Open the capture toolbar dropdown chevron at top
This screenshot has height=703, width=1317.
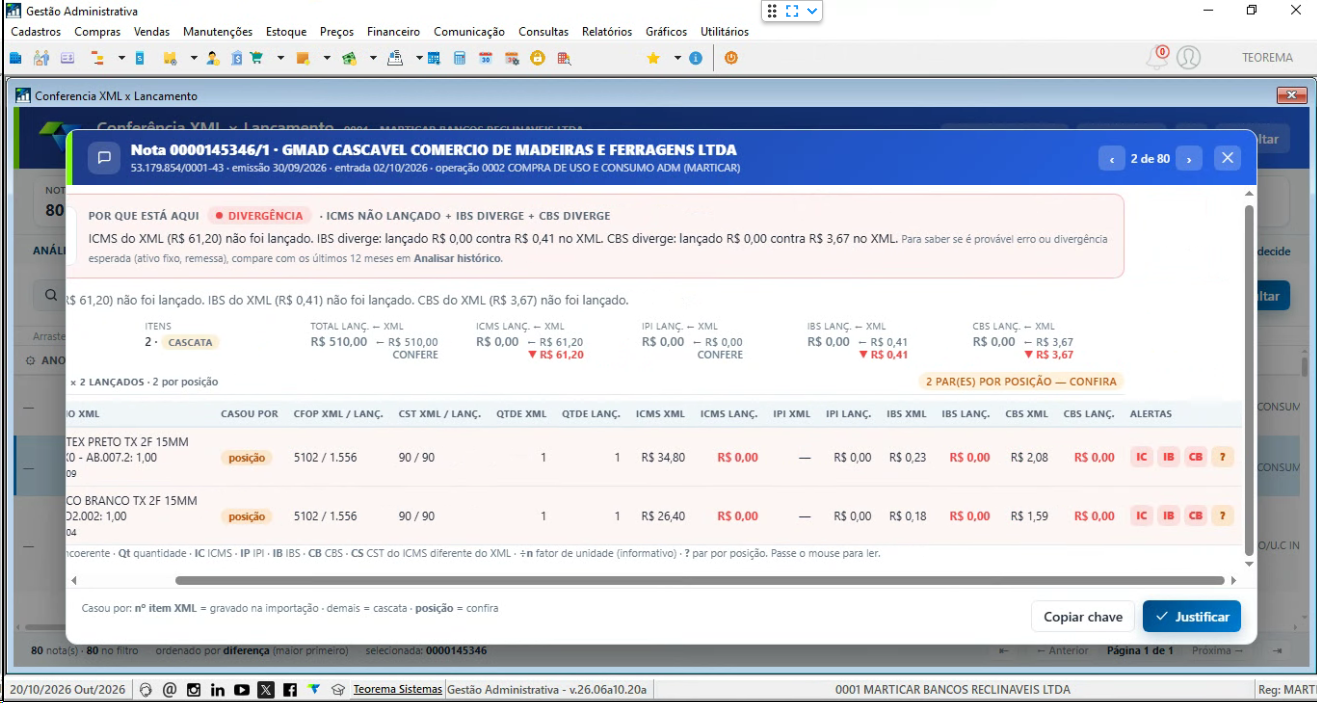(813, 11)
